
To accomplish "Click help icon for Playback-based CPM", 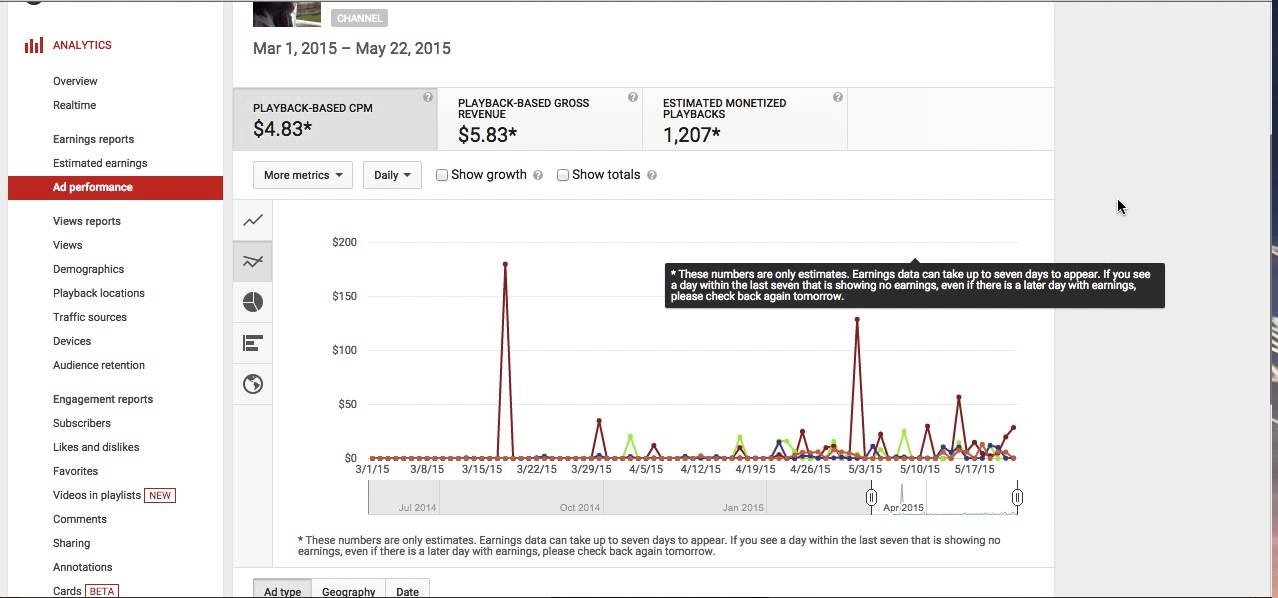I will pyautogui.click(x=428, y=97).
